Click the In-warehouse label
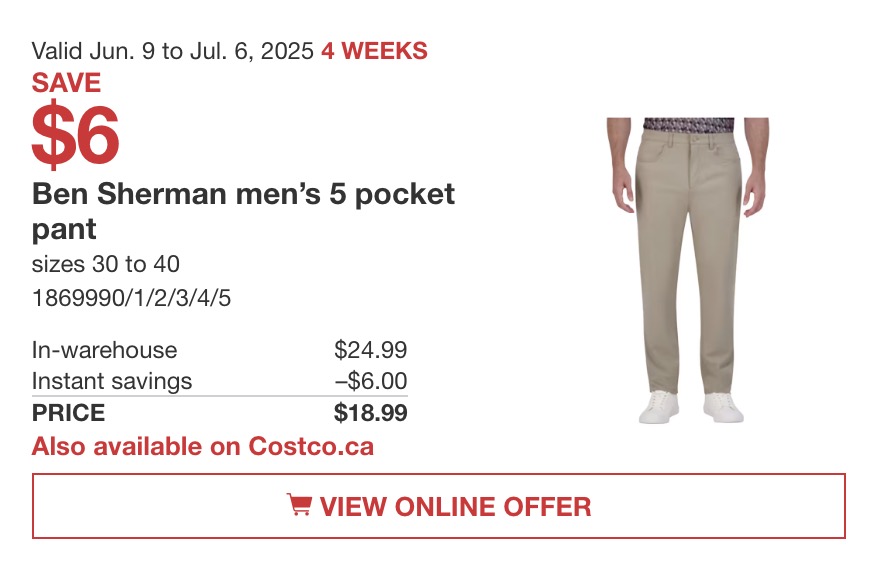880x570 pixels. [x=104, y=350]
